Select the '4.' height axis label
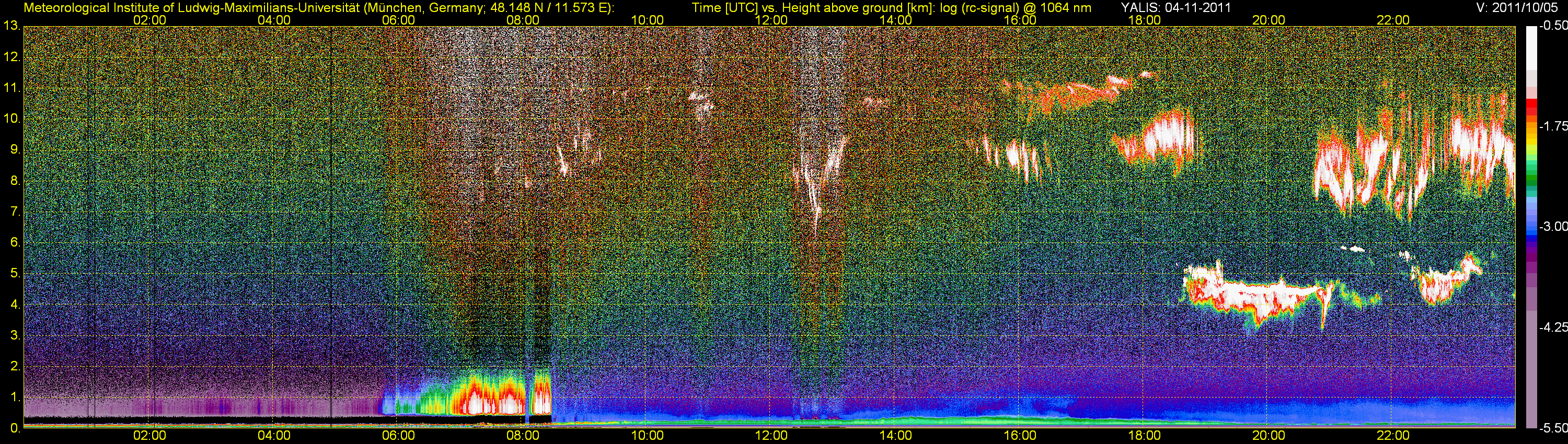1568x444 pixels. [15, 305]
